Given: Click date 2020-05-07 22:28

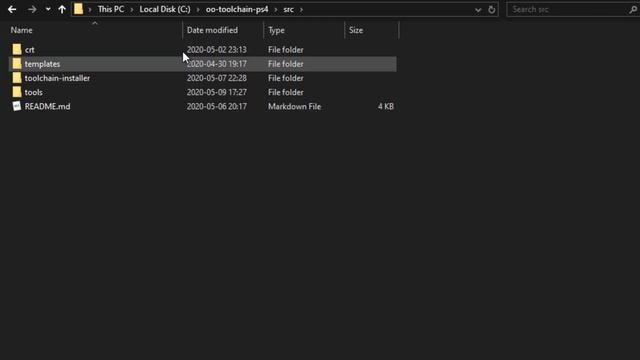Looking at the screenshot, I should pos(217,78).
